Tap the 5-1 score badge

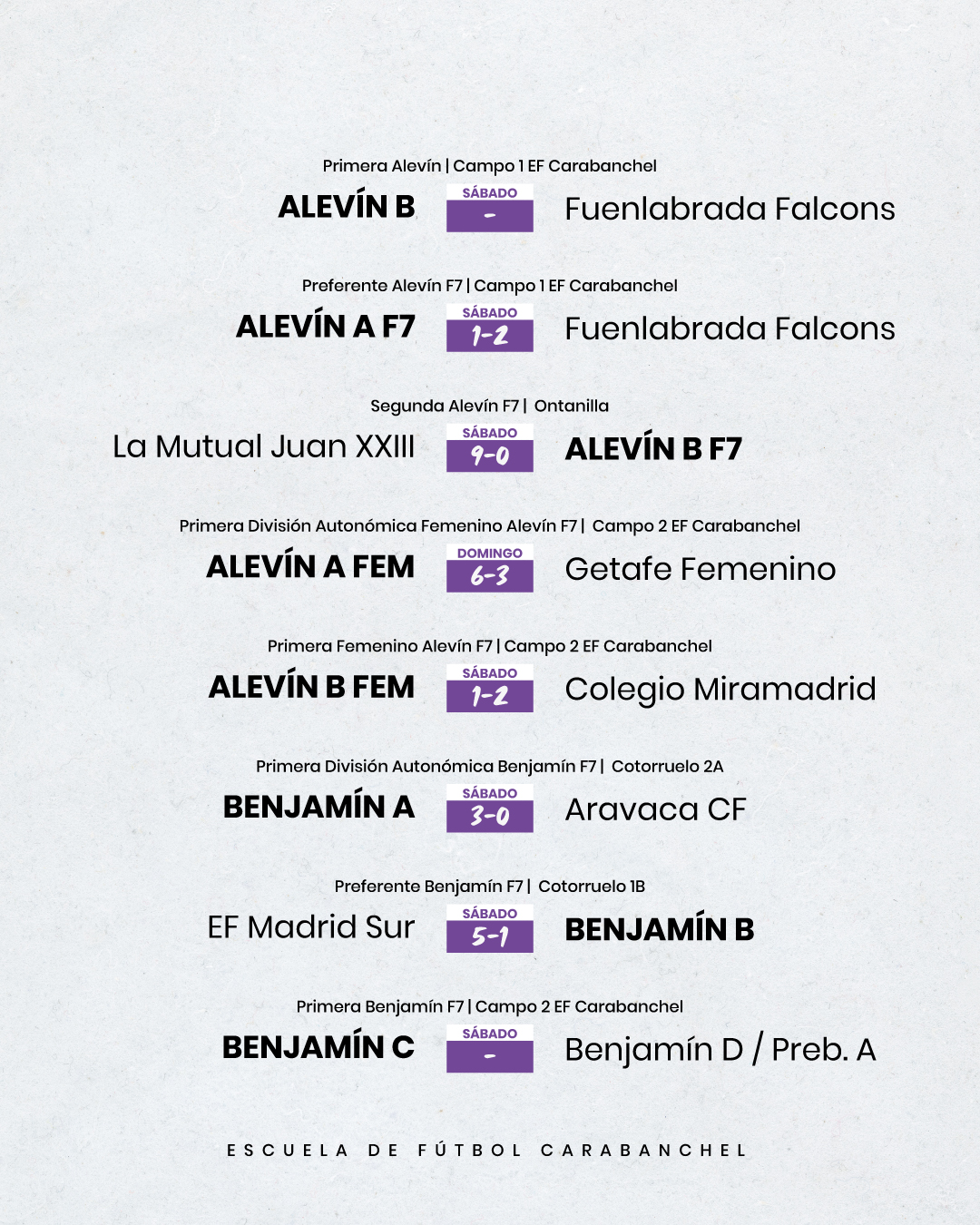point(489,929)
